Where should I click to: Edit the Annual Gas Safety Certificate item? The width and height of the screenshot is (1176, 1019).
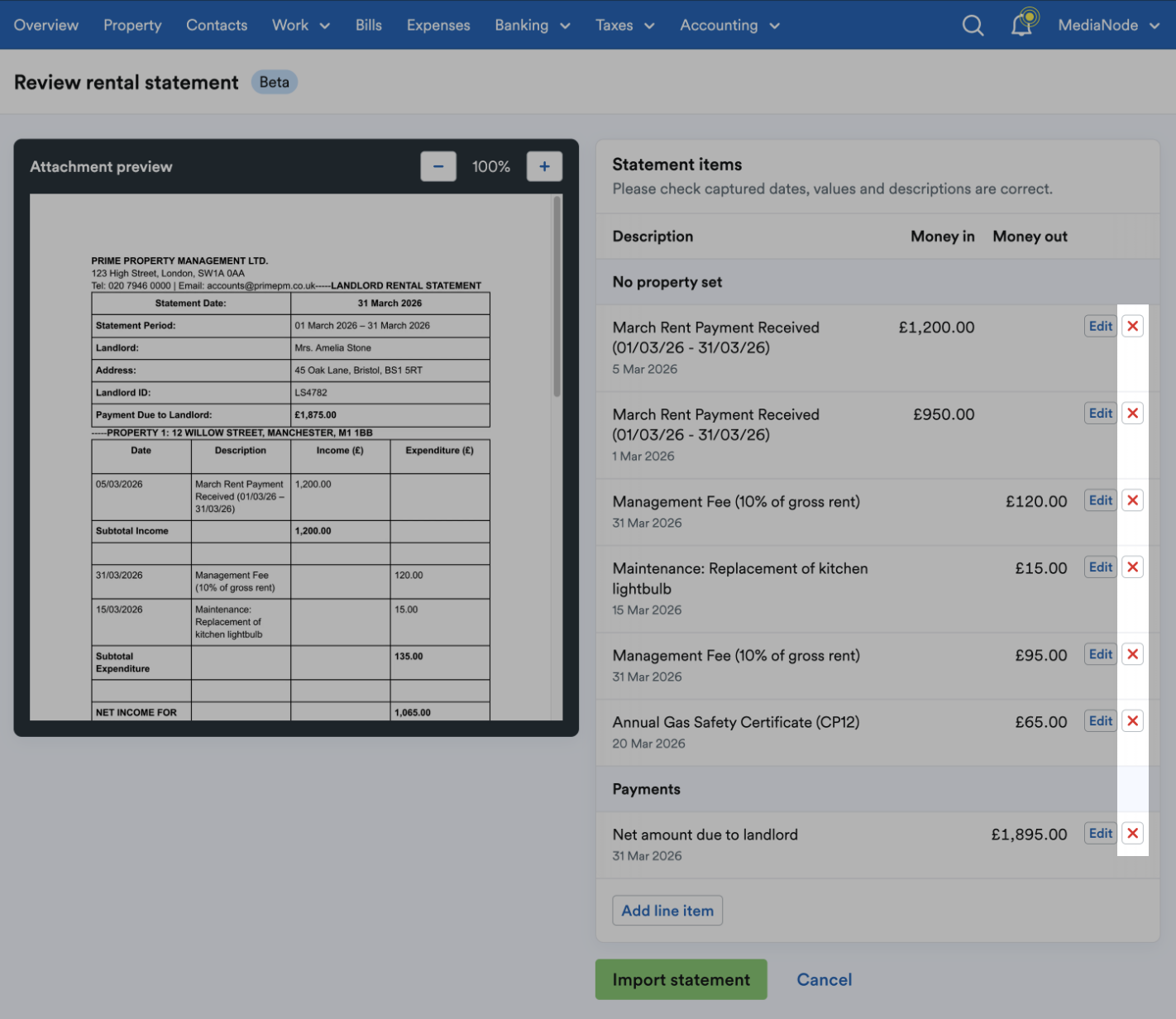click(1100, 721)
